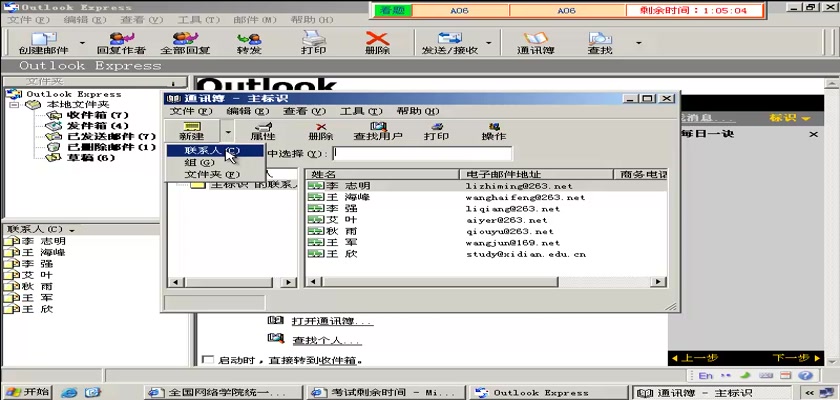Open the Create Mail dropdown arrow
The width and height of the screenshot is (840, 400).
tap(82, 43)
